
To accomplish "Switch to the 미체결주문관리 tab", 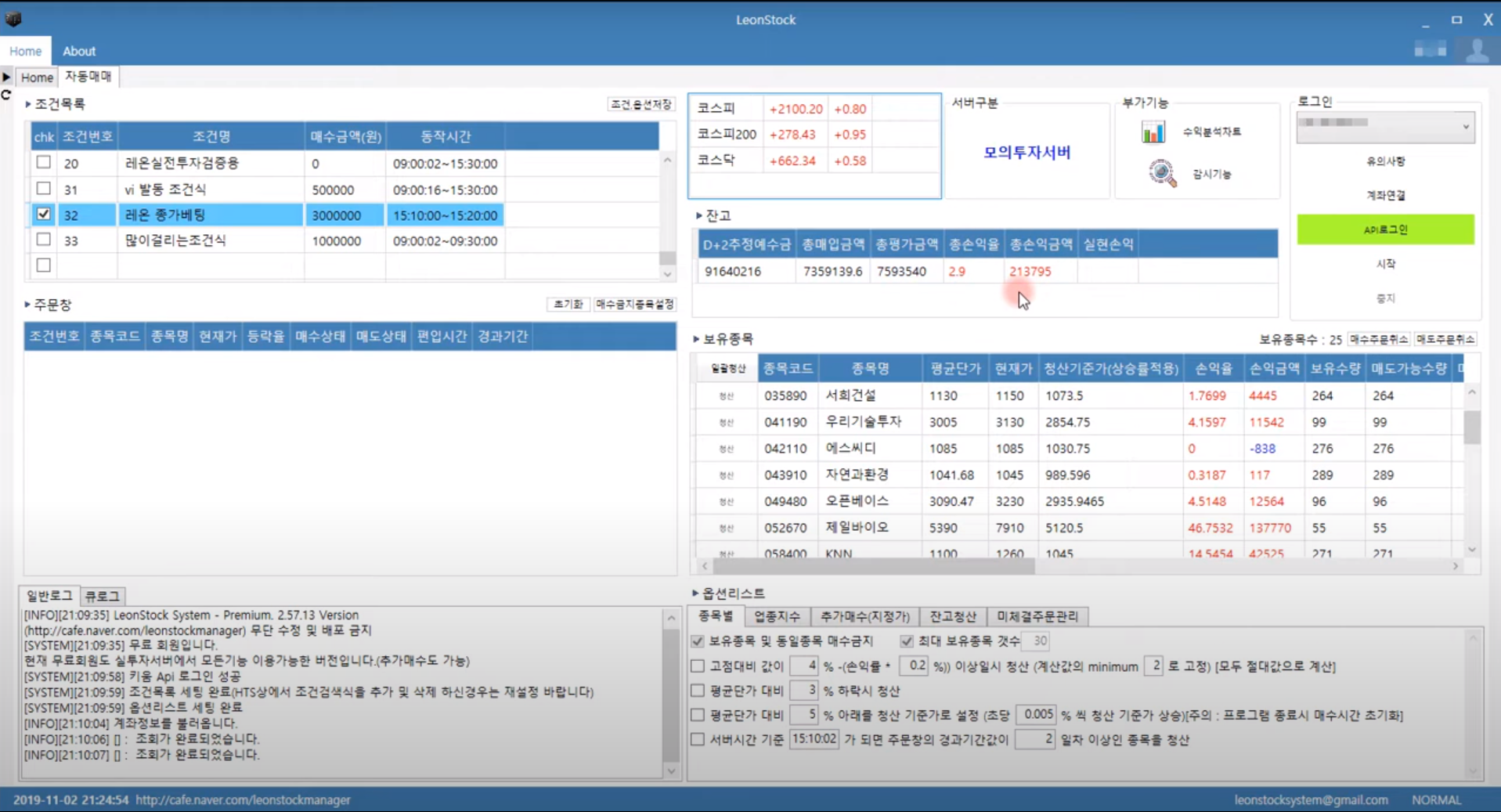I will tap(1037, 616).
